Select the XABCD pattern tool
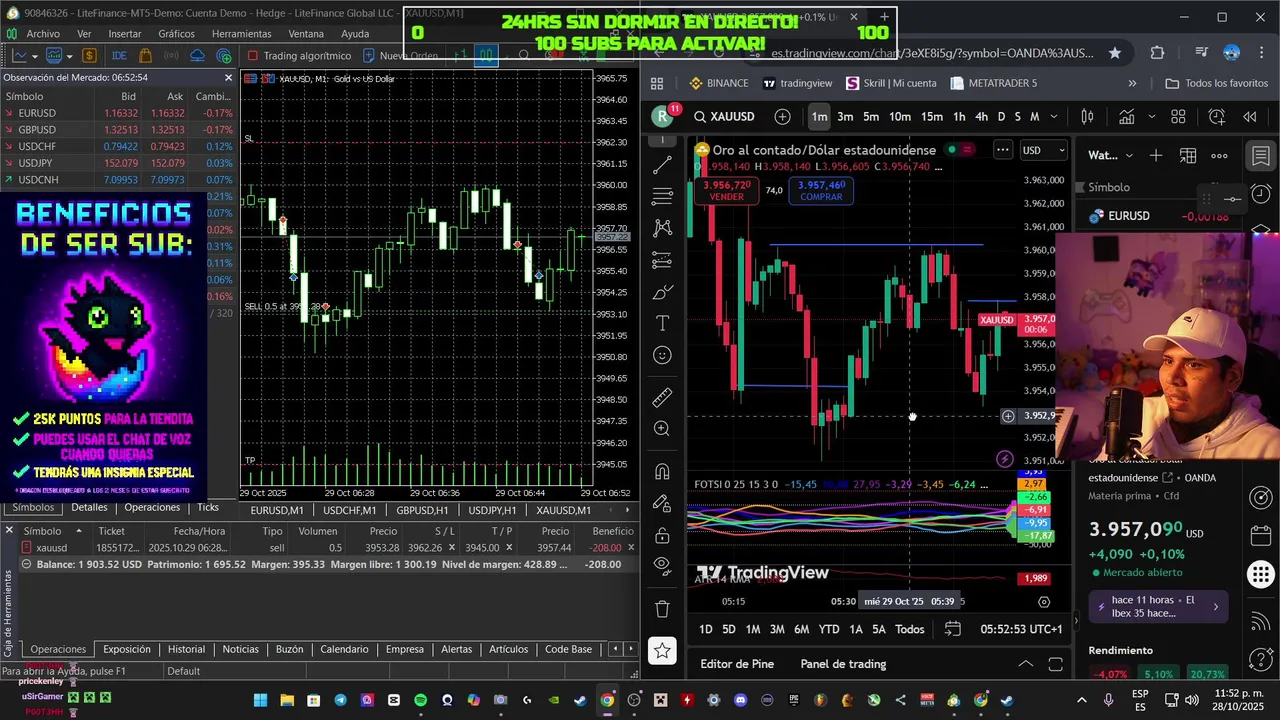The image size is (1280, 720). point(662,228)
